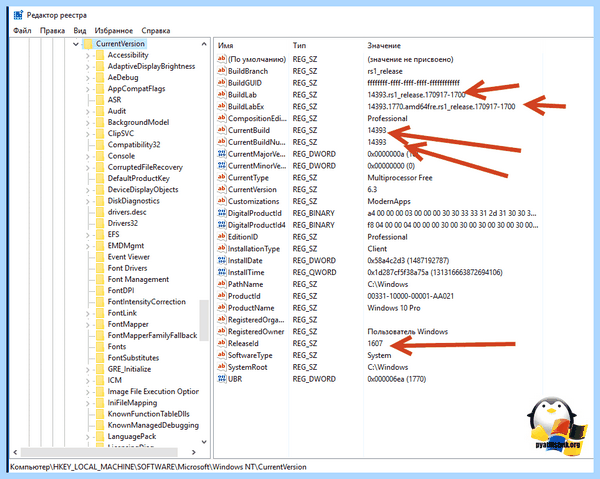Click the InstallDate DWORD icon
This screenshot has height=479, width=600.
point(222,261)
